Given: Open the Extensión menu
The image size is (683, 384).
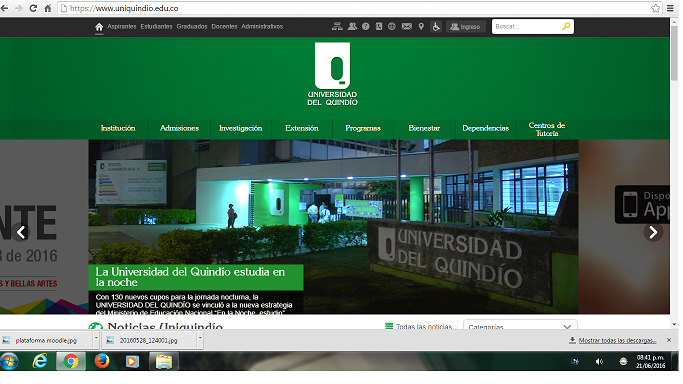Looking at the screenshot, I should click(302, 128).
